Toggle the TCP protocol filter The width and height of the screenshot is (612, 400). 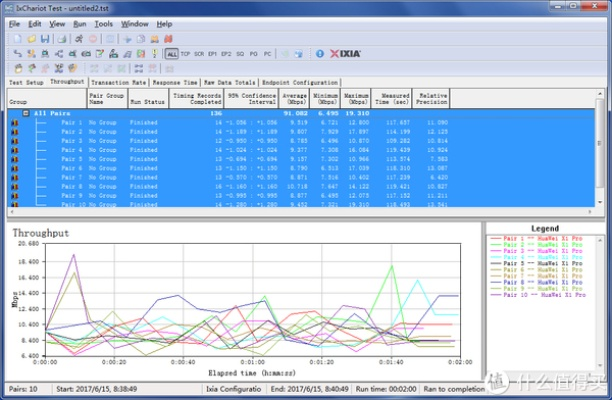187,52
